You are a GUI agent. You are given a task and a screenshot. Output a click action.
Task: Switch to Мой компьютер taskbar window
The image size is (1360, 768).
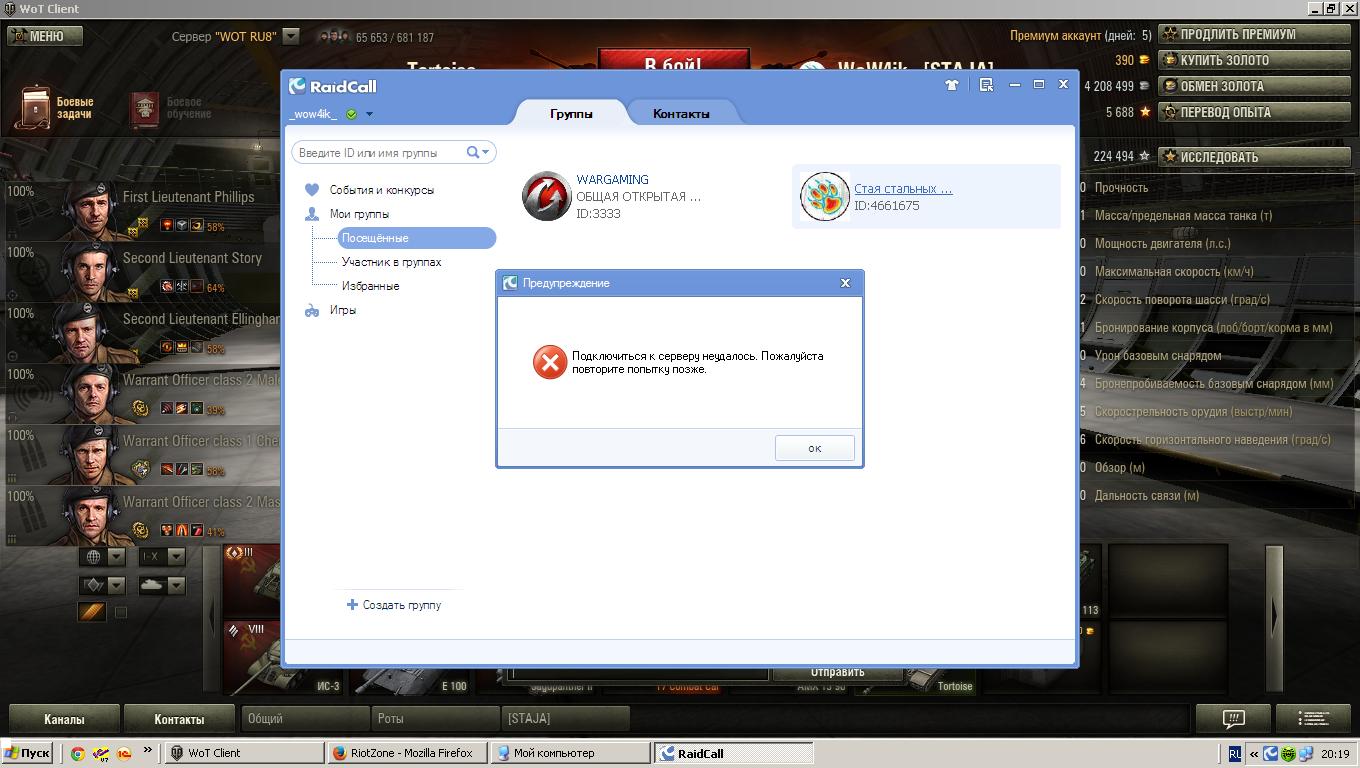coord(570,753)
